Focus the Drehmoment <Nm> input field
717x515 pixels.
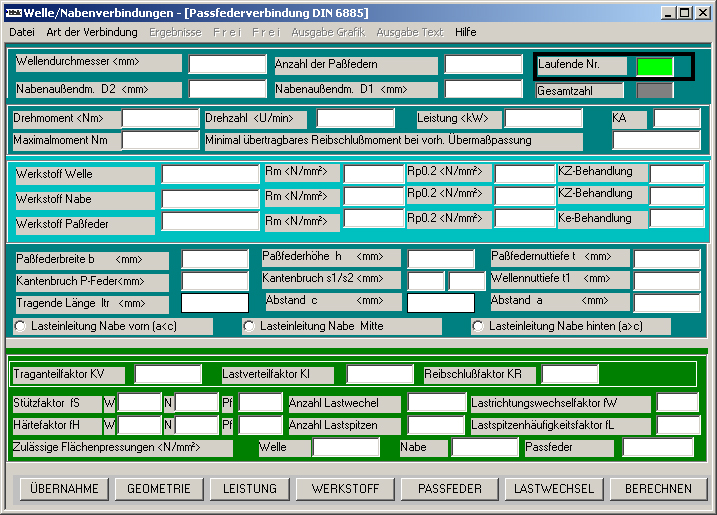click(x=160, y=118)
